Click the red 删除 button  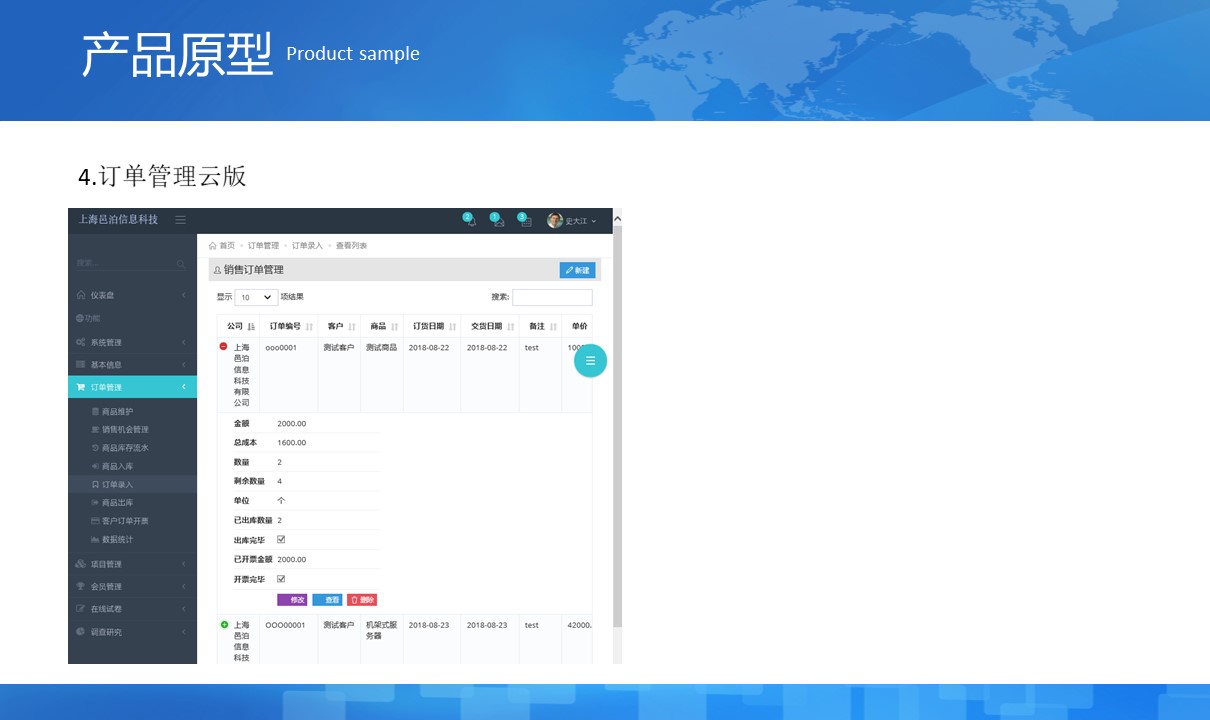pos(362,600)
